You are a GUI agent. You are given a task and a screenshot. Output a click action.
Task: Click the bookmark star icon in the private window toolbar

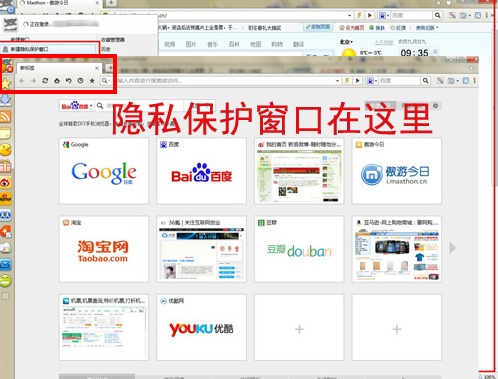coord(92,81)
